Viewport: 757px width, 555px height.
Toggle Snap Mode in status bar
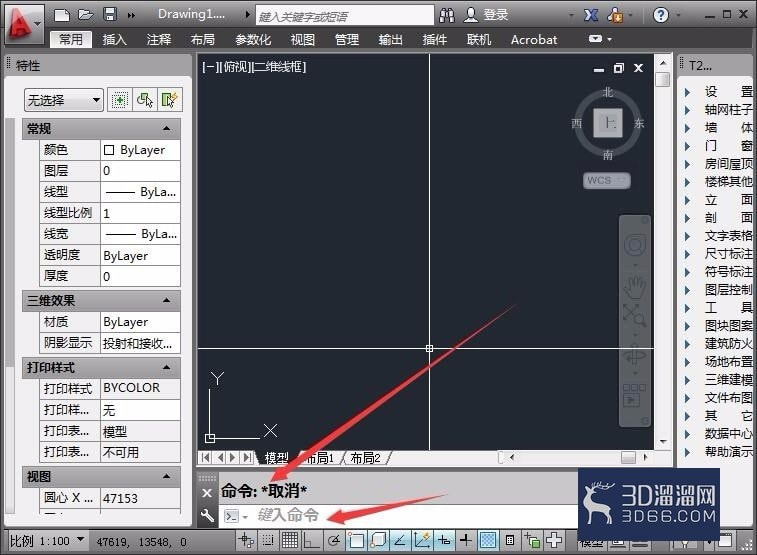pyautogui.click(x=268, y=540)
